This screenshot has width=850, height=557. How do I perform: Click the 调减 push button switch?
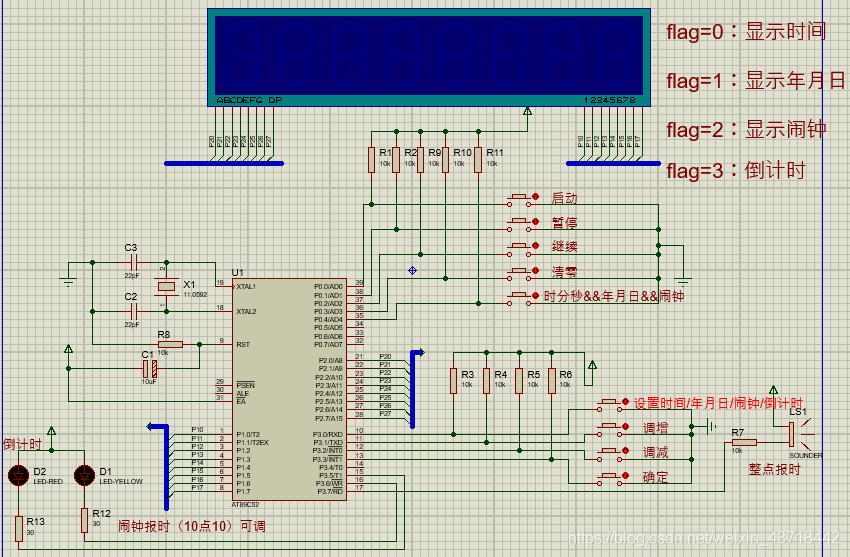[609, 454]
